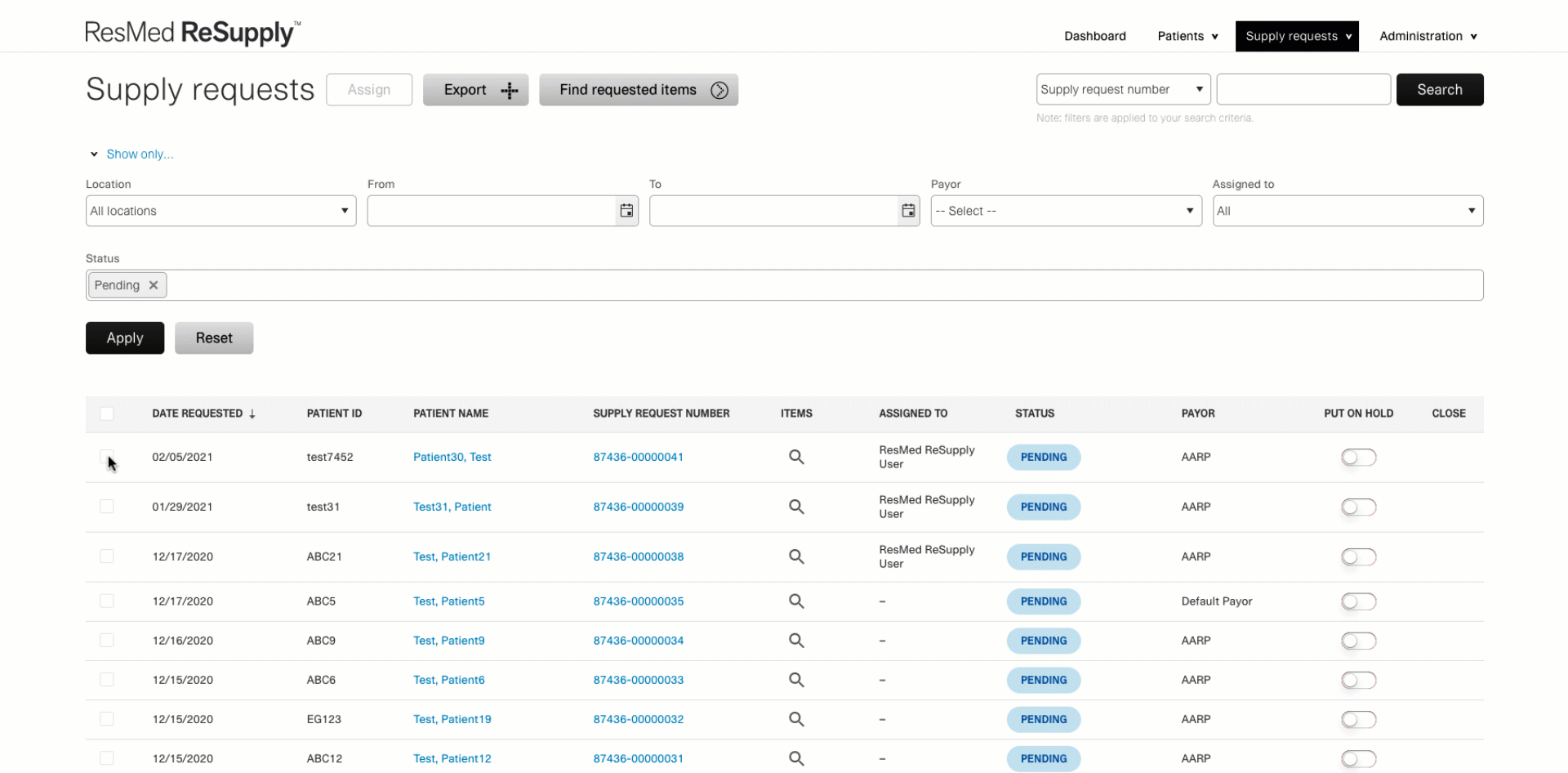Click the Search button
The image size is (1568, 773).
[x=1440, y=89]
